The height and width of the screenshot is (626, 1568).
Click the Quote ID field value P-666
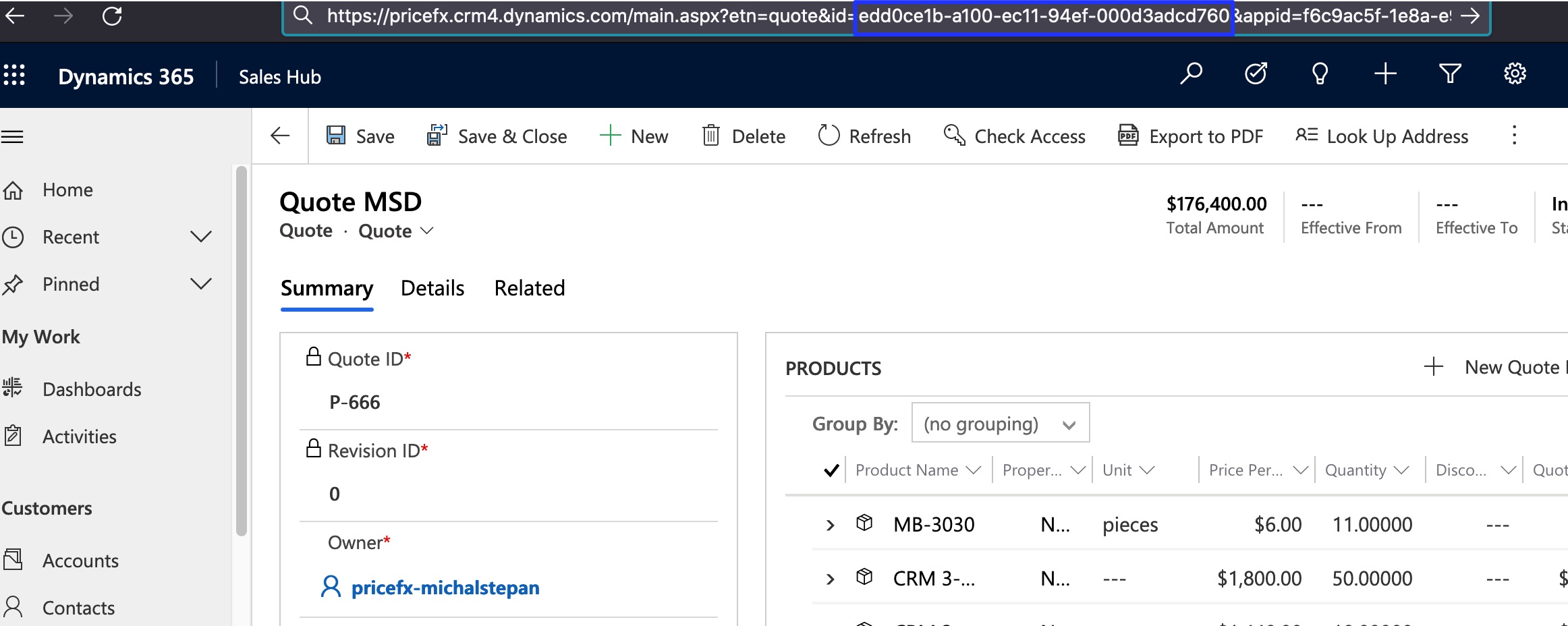point(355,403)
